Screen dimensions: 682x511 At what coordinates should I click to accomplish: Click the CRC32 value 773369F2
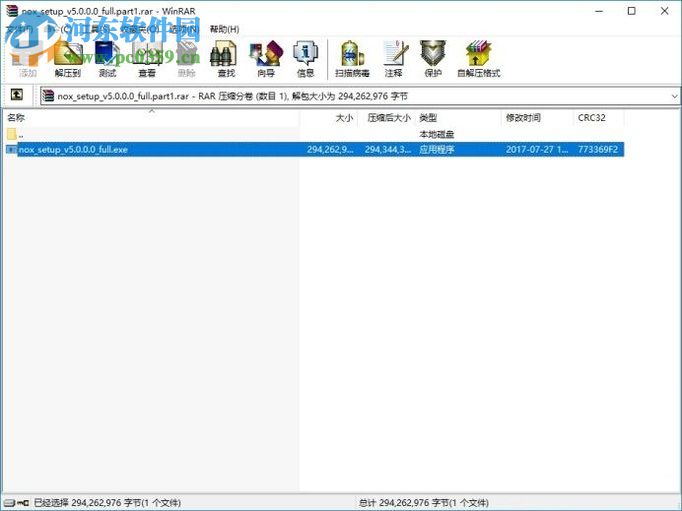click(598, 150)
